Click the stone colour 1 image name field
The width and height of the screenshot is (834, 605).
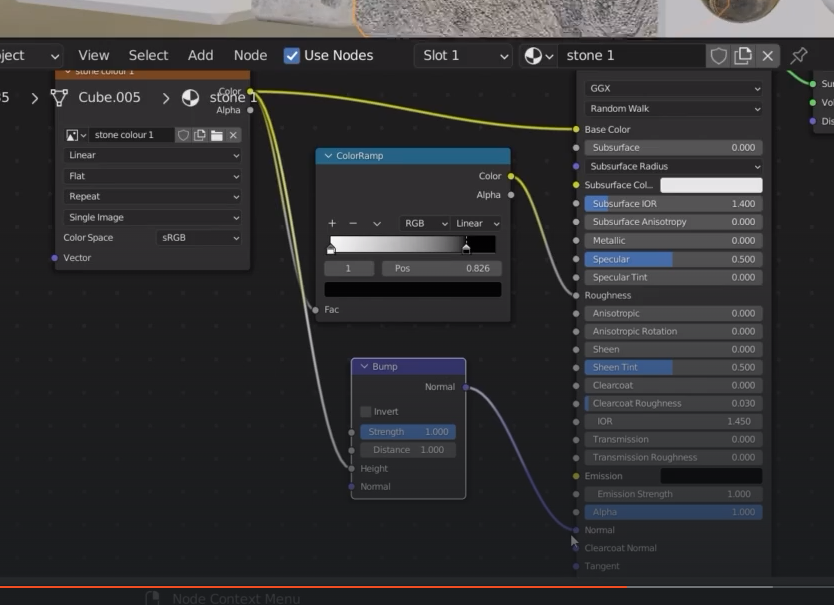[131, 135]
